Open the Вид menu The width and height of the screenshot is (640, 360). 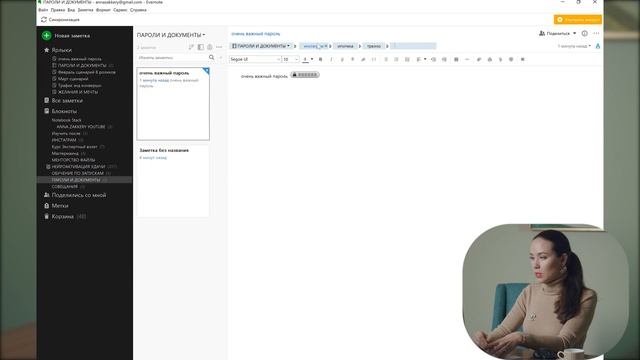pyautogui.click(x=71, y=10)
